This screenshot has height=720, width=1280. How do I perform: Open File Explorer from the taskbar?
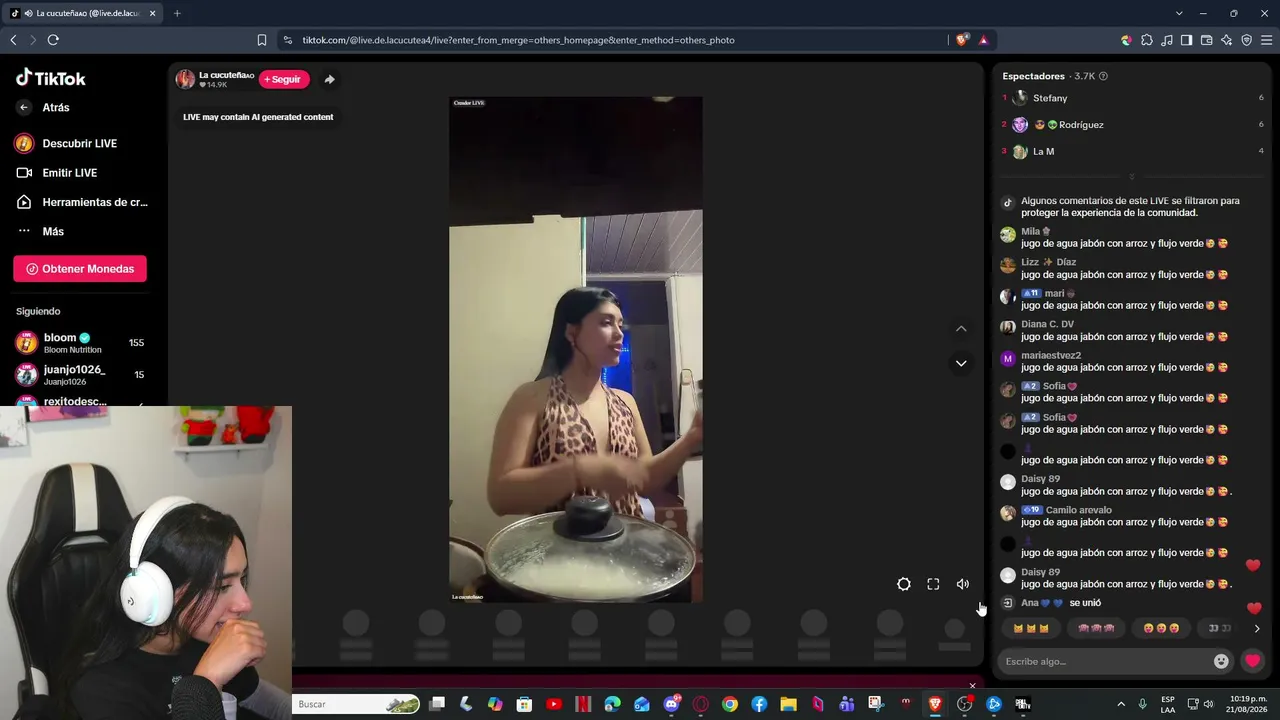pyautogui.click(x=788, y=704)
